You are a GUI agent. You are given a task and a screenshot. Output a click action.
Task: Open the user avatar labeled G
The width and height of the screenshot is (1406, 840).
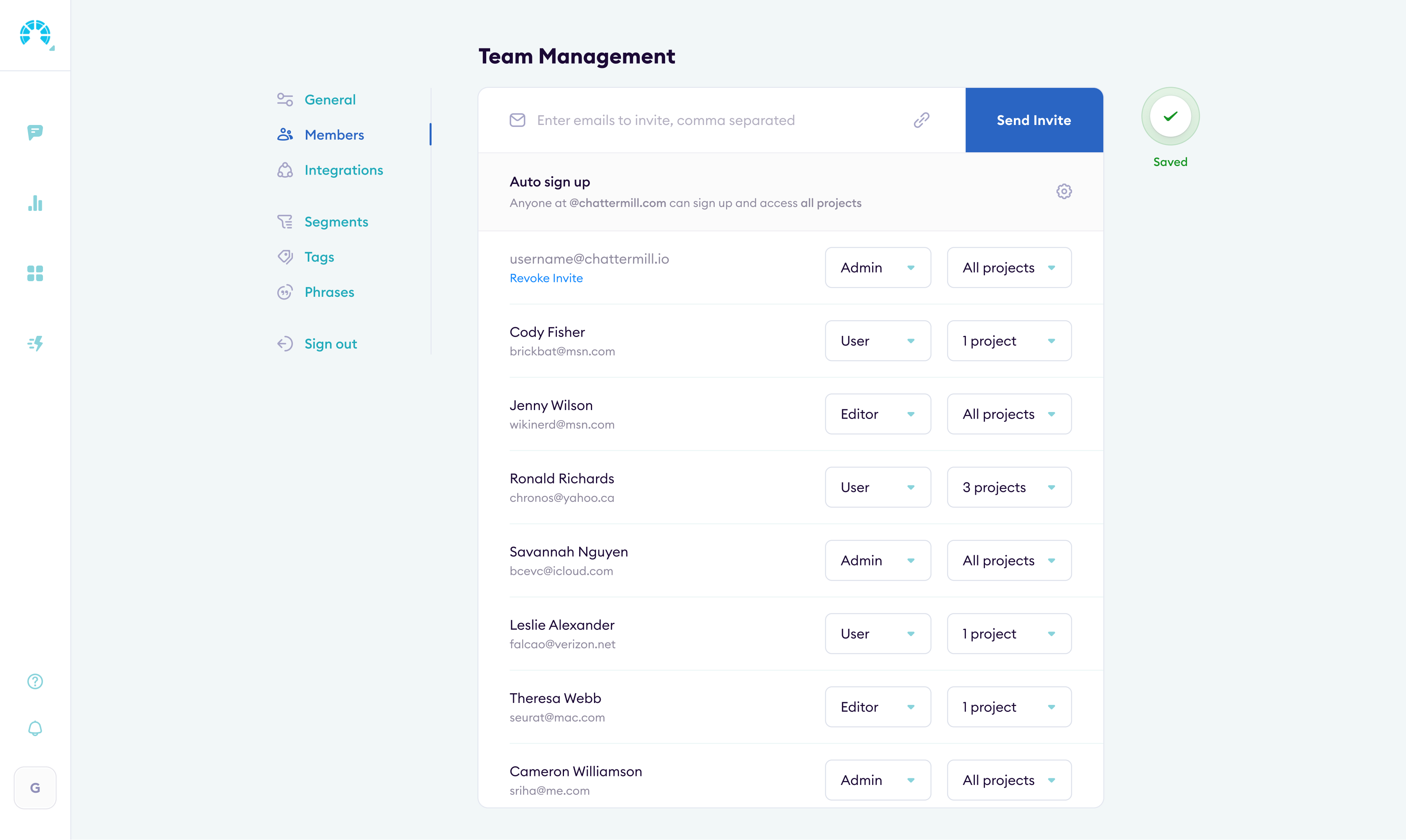34,787
